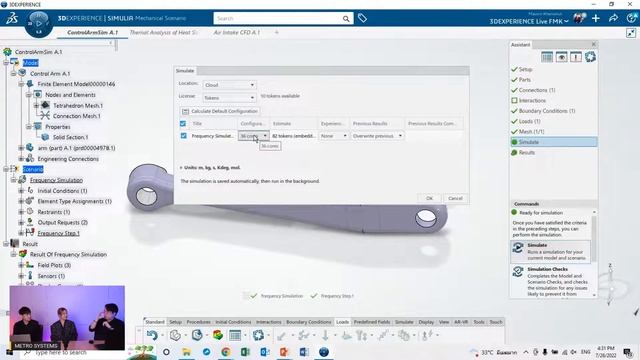Image resolution: width=640 pixels, height=360 pixels.
Task: Click the downward force arrow icon in the toolbar
Action: 325,335
